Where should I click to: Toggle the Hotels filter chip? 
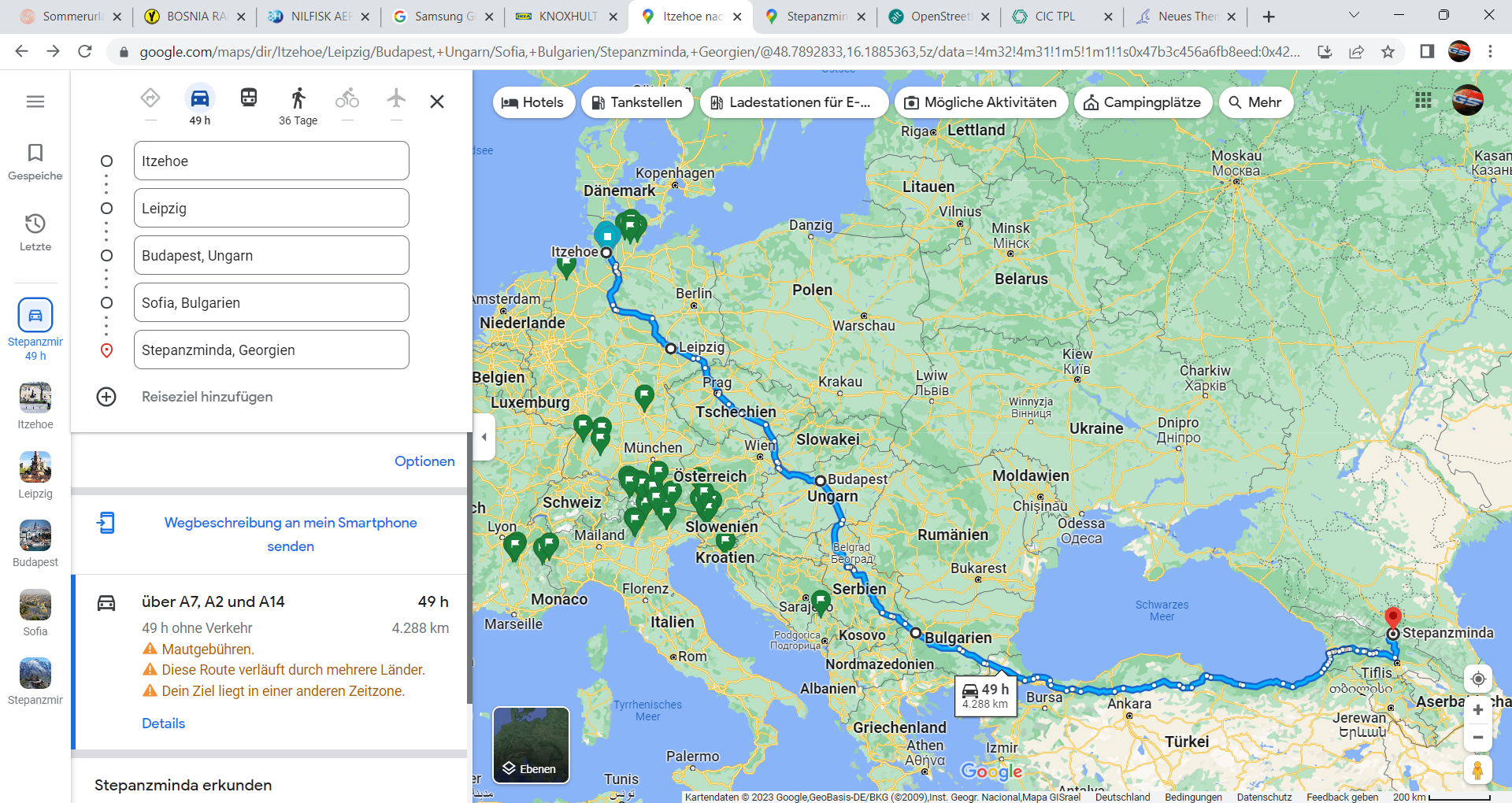533,102
